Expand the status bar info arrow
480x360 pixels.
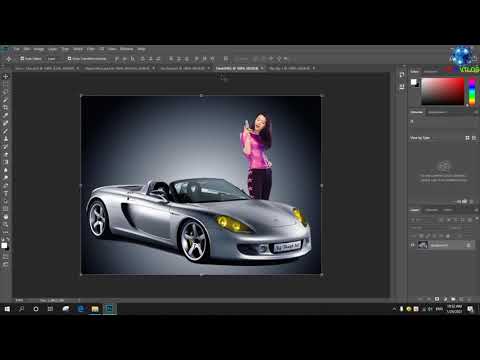click(x=79, y=300)
